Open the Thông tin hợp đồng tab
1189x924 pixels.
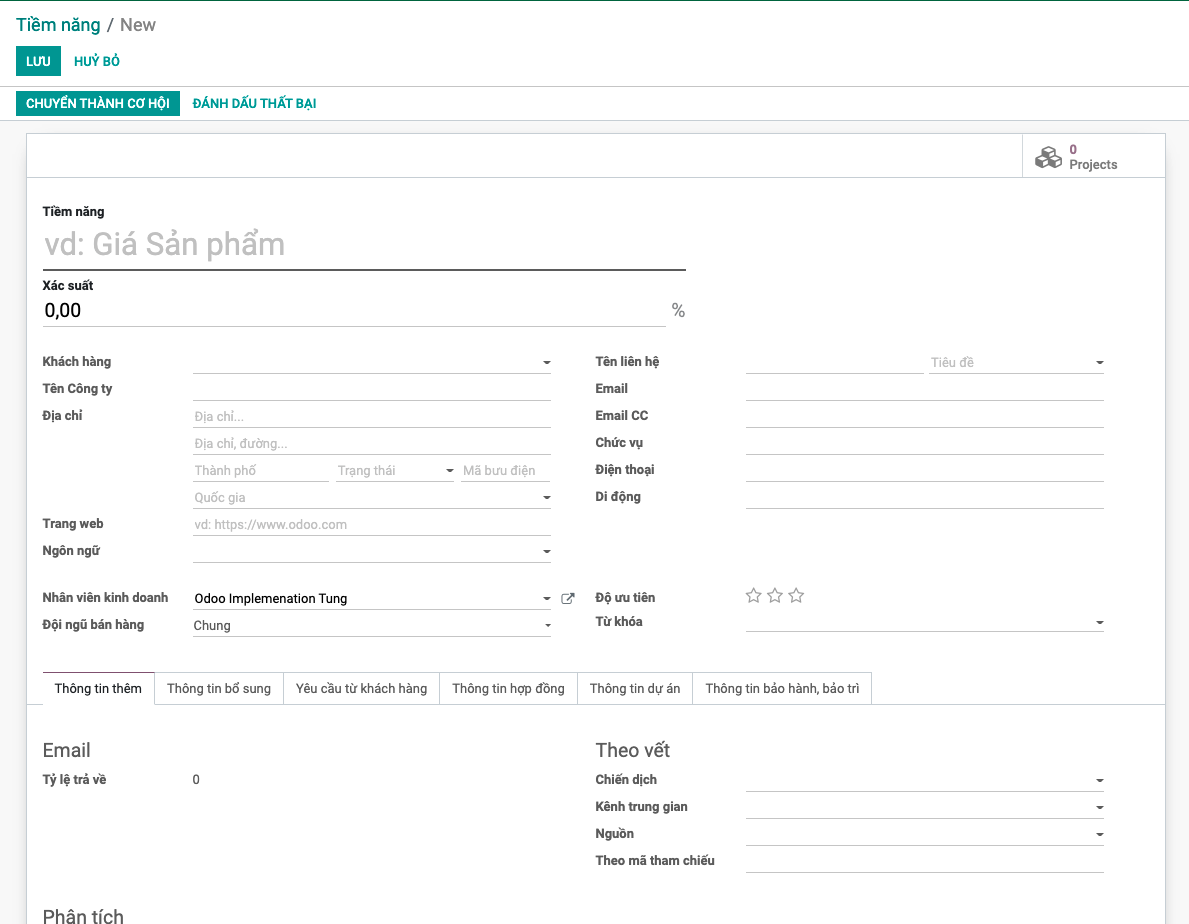[508, 688]
